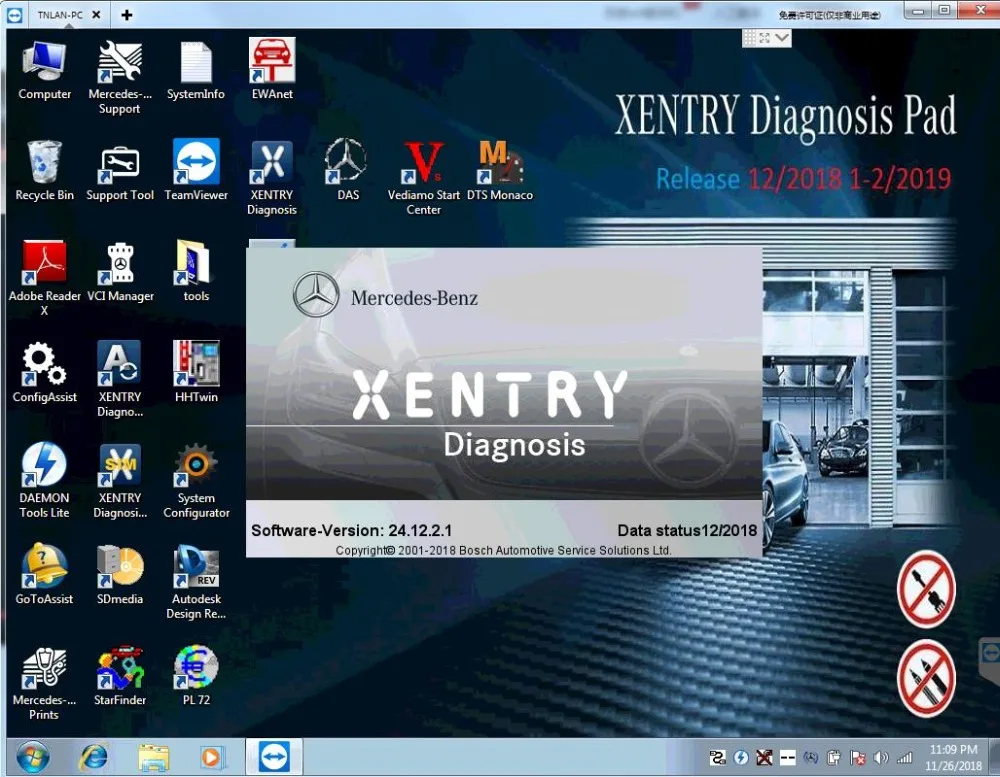
Task: Click the crossed-out cable connection icon
Action: tap(927, 589)
